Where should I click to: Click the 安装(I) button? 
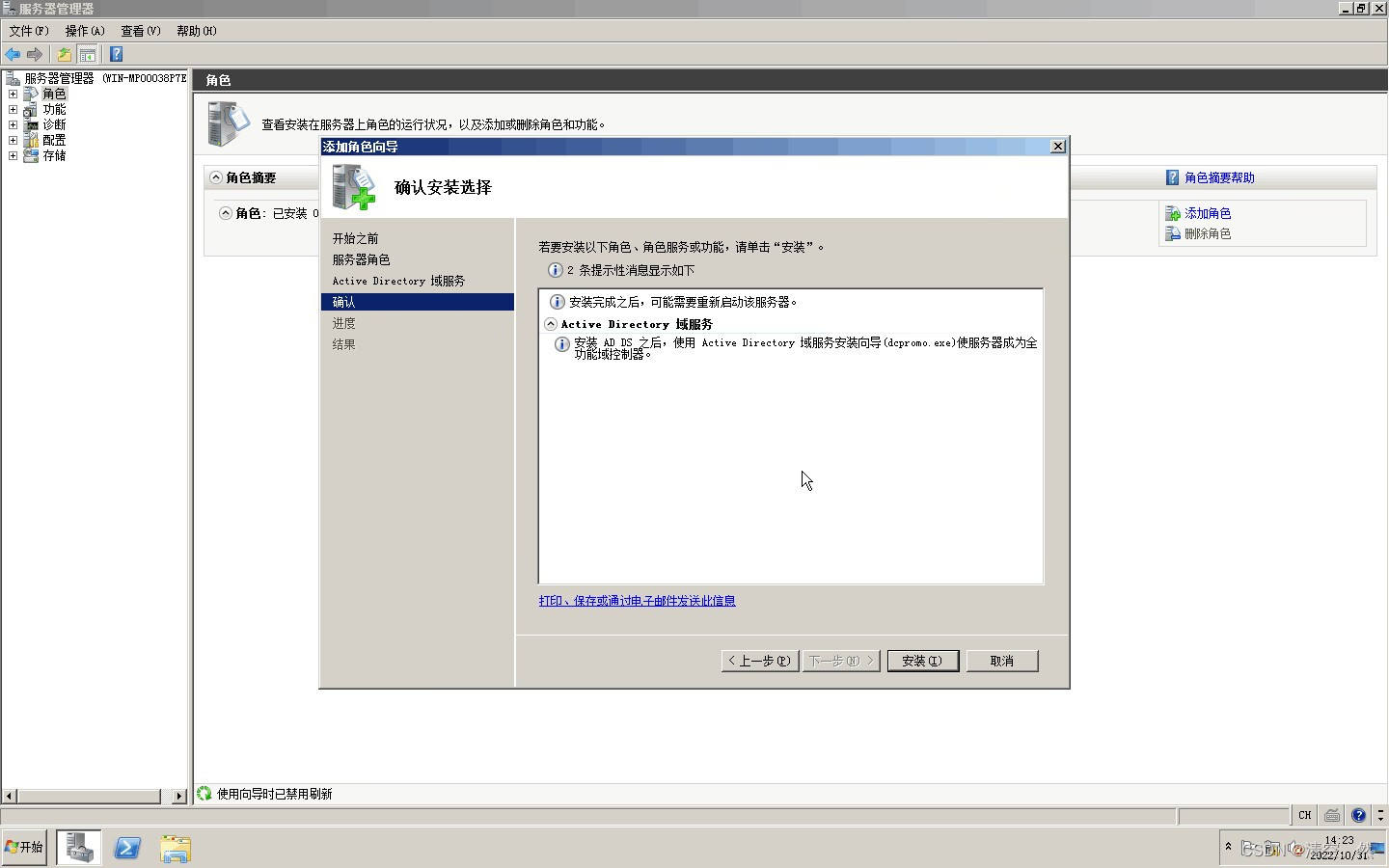coord(923,661)
